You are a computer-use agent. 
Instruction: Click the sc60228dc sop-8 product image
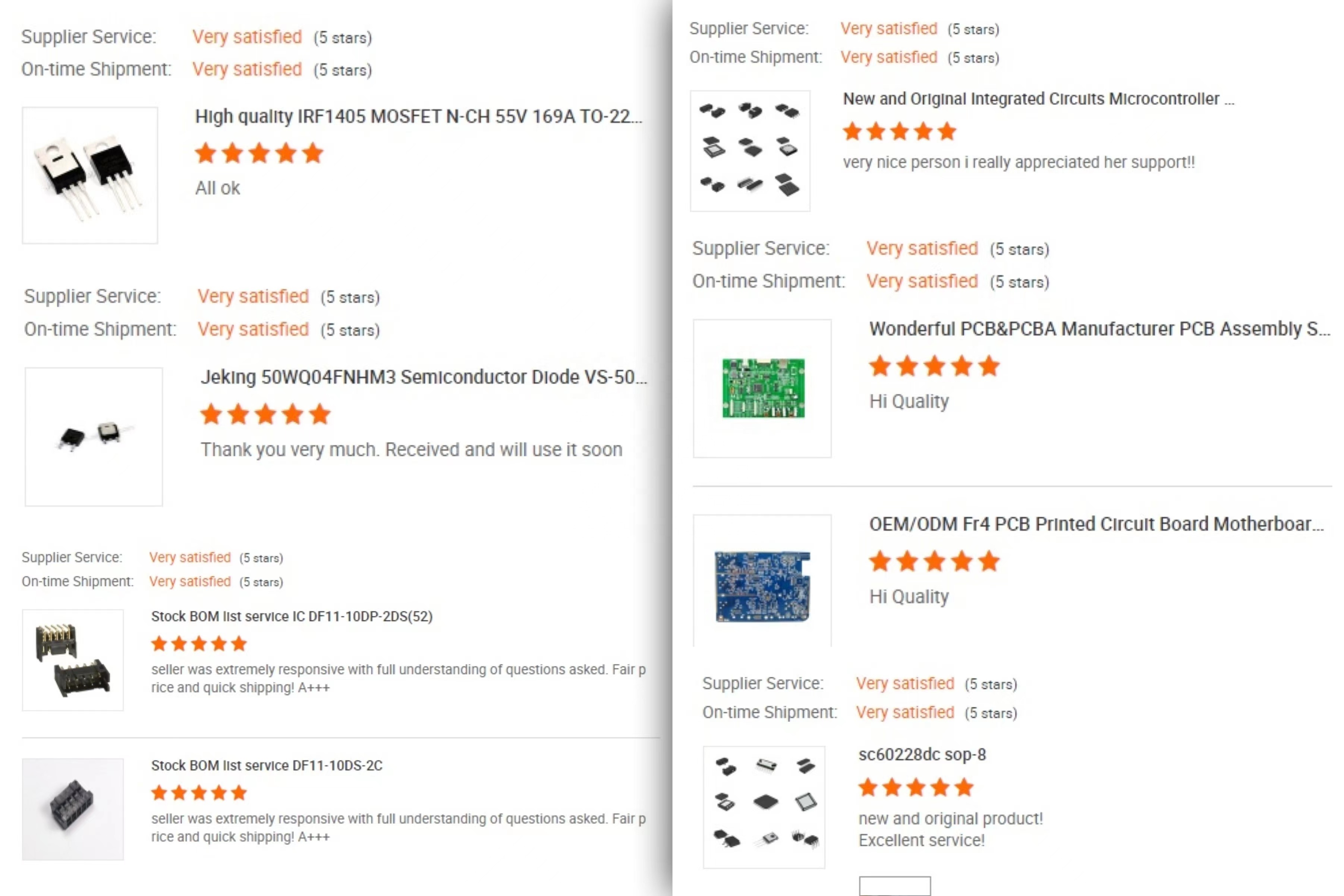tap(764, 807)
